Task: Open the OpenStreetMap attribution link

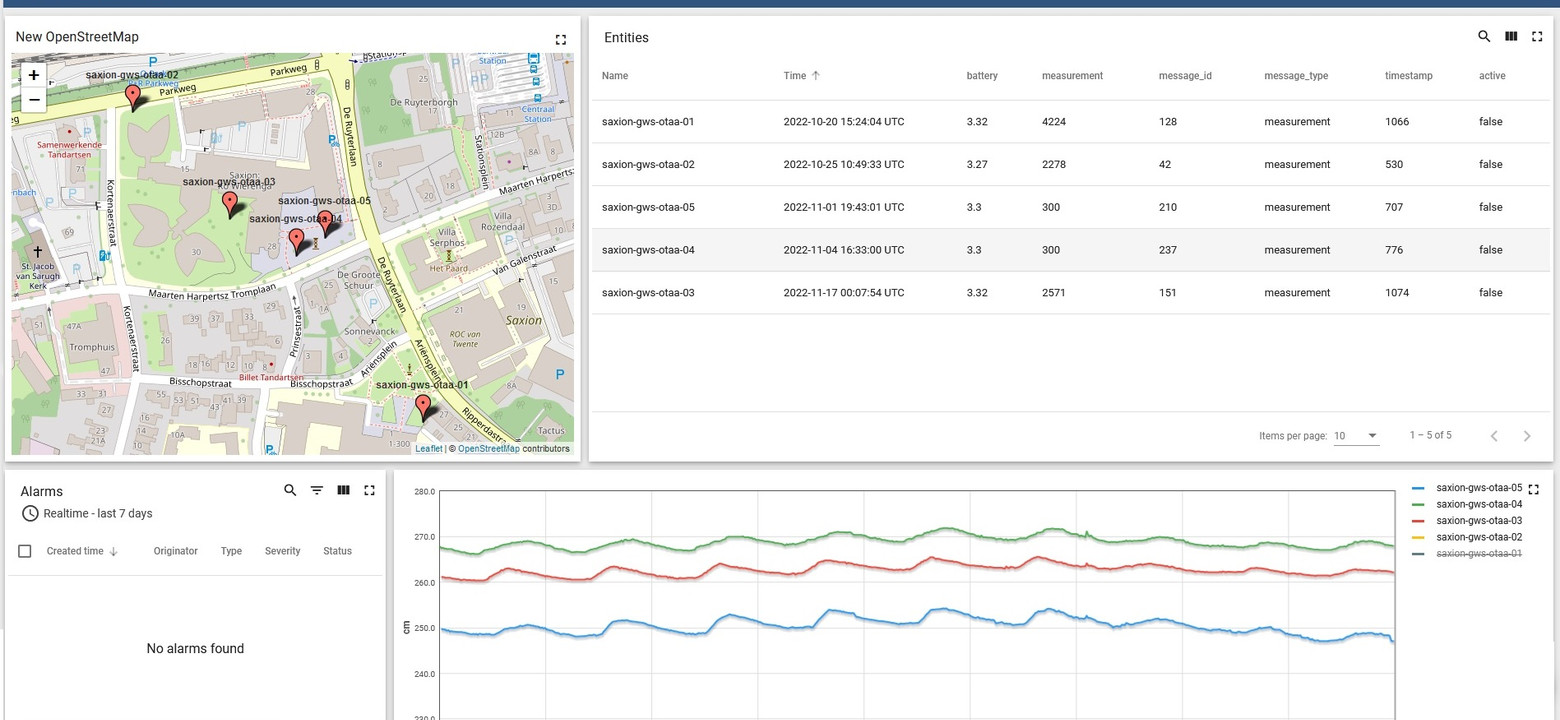Action: [x=488, y=449]
